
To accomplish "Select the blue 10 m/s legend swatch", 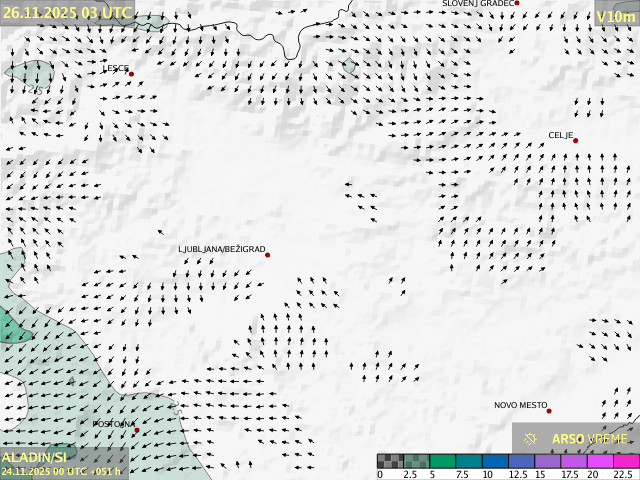I will point(495,461).
